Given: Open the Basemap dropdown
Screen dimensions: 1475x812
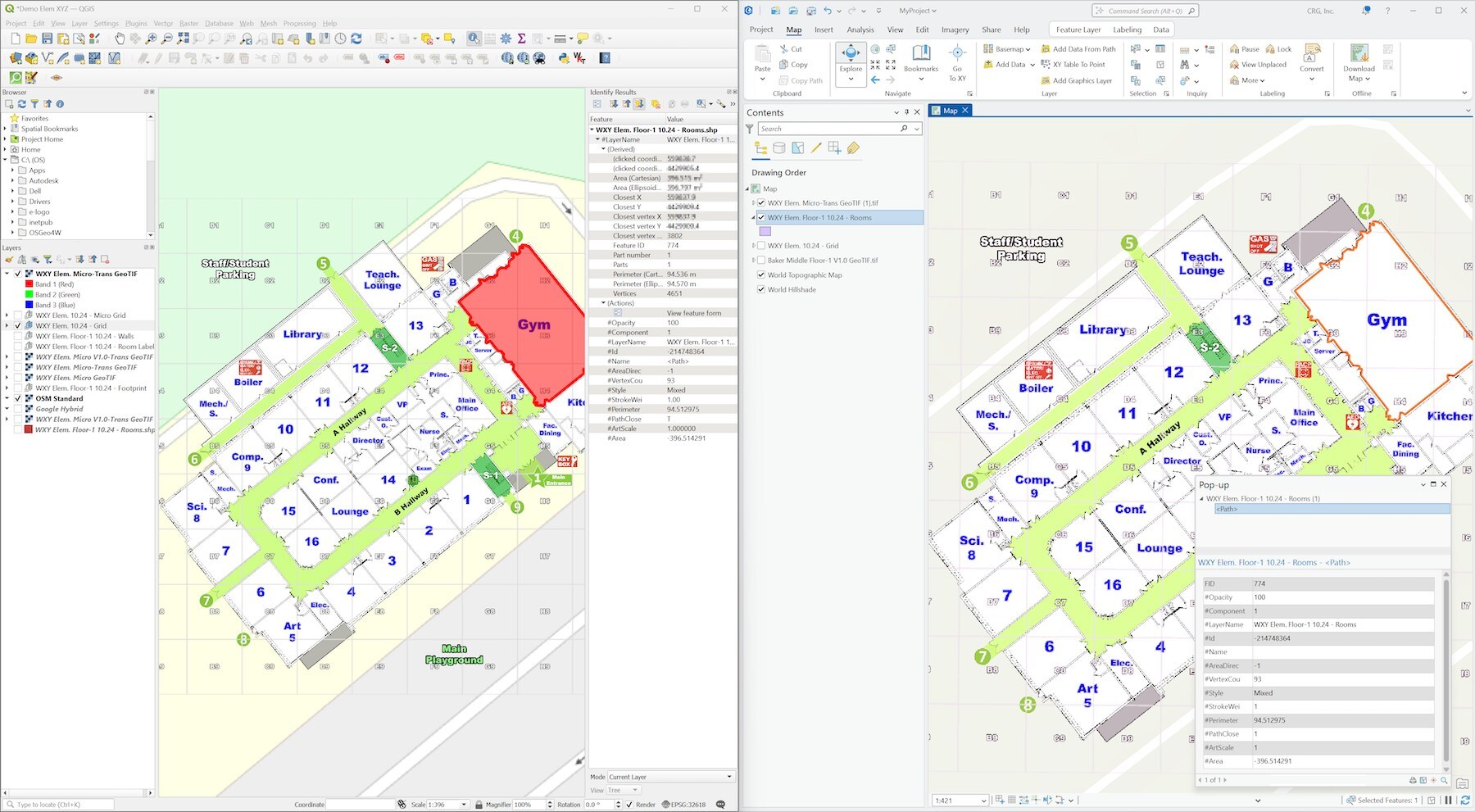Looking at the screenshot, I should point(1009,49).
